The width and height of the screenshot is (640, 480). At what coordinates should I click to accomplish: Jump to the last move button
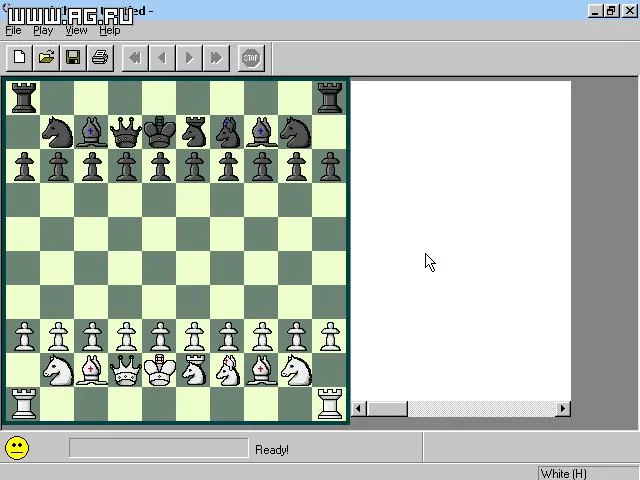pos(216,58)
